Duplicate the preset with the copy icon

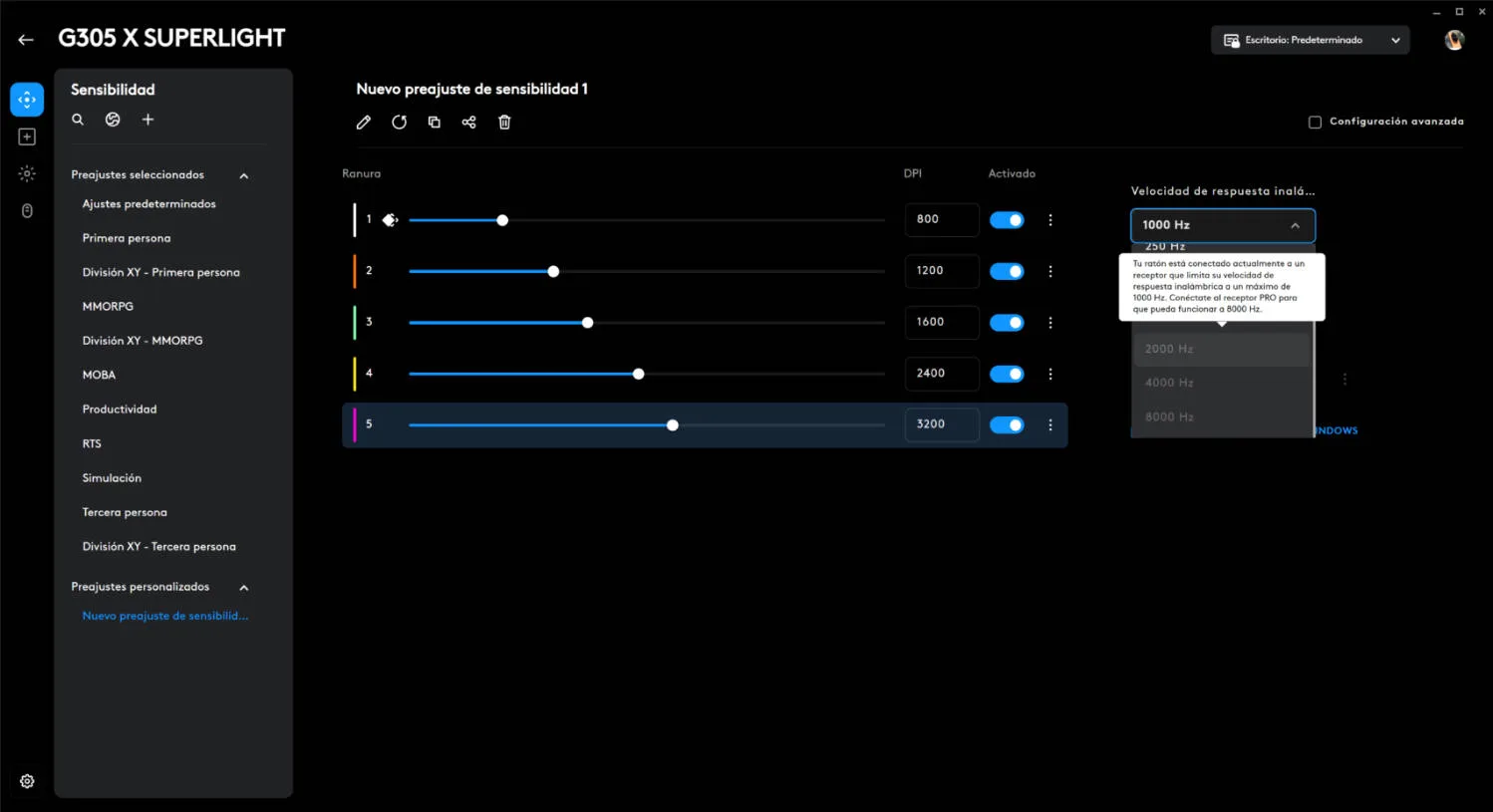(x=434, y=123)
